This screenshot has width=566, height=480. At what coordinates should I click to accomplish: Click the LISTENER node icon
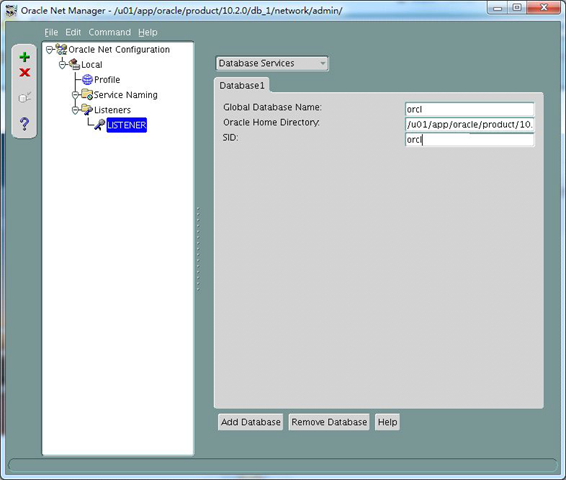click(100, 125)
